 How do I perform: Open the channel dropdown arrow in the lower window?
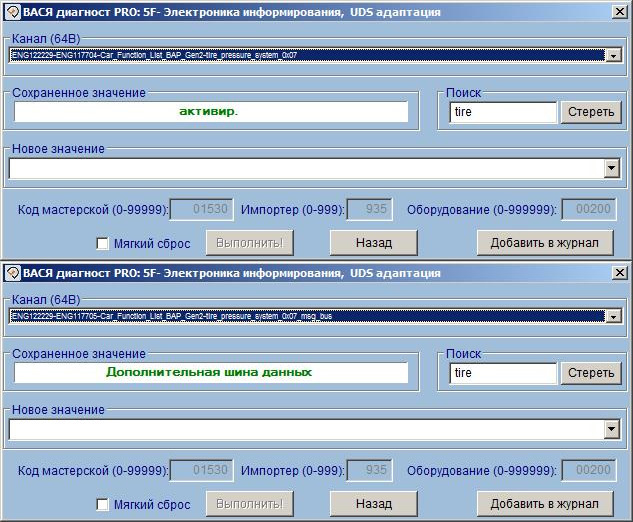pyautogui.click(x=614, y=317)
